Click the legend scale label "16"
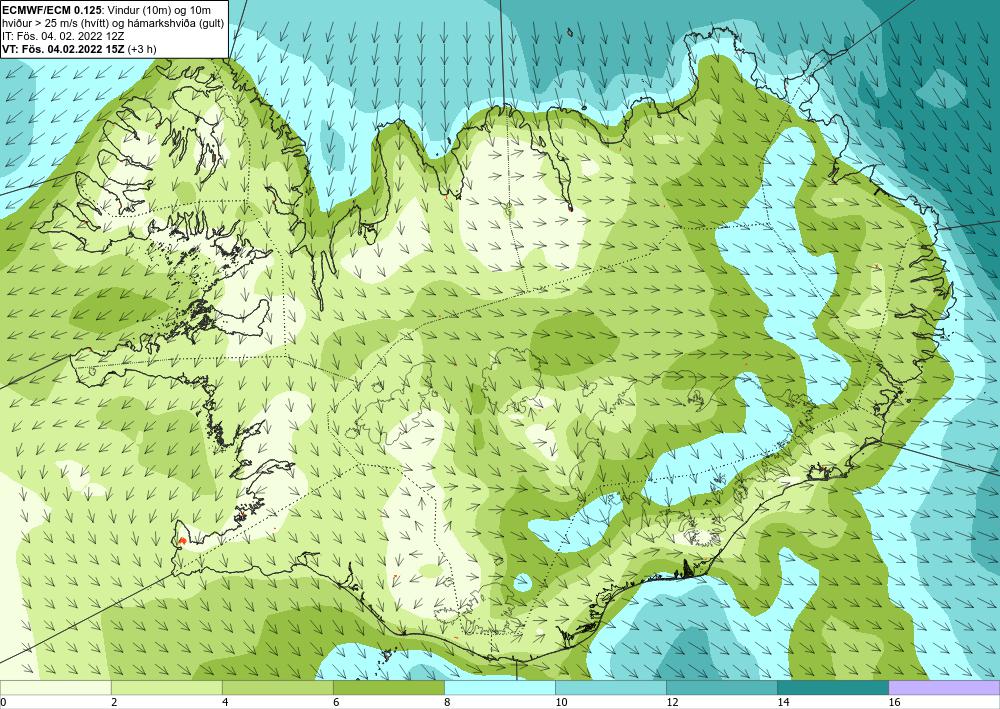 [x=895, y=702]
